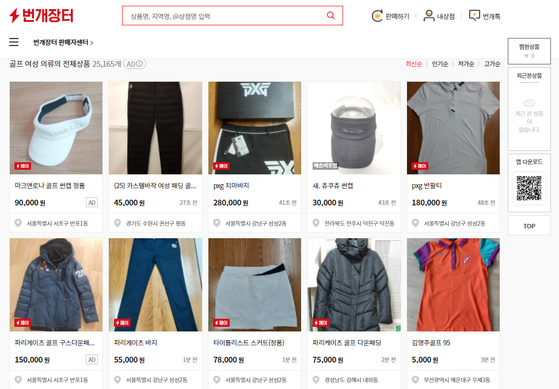Open 번개톡 chat

[484, 16]
